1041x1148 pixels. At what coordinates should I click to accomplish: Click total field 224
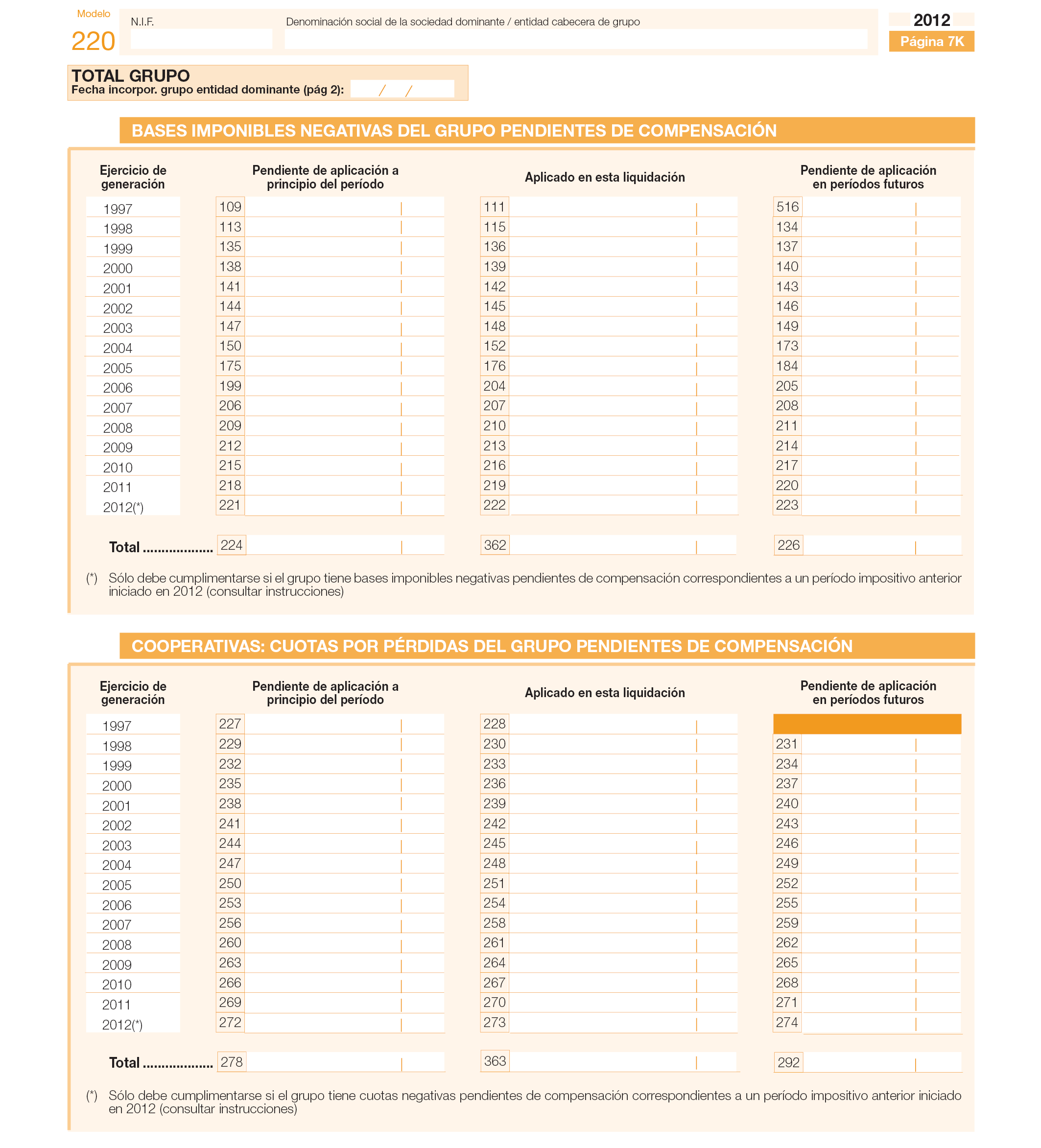click(345, 545)
